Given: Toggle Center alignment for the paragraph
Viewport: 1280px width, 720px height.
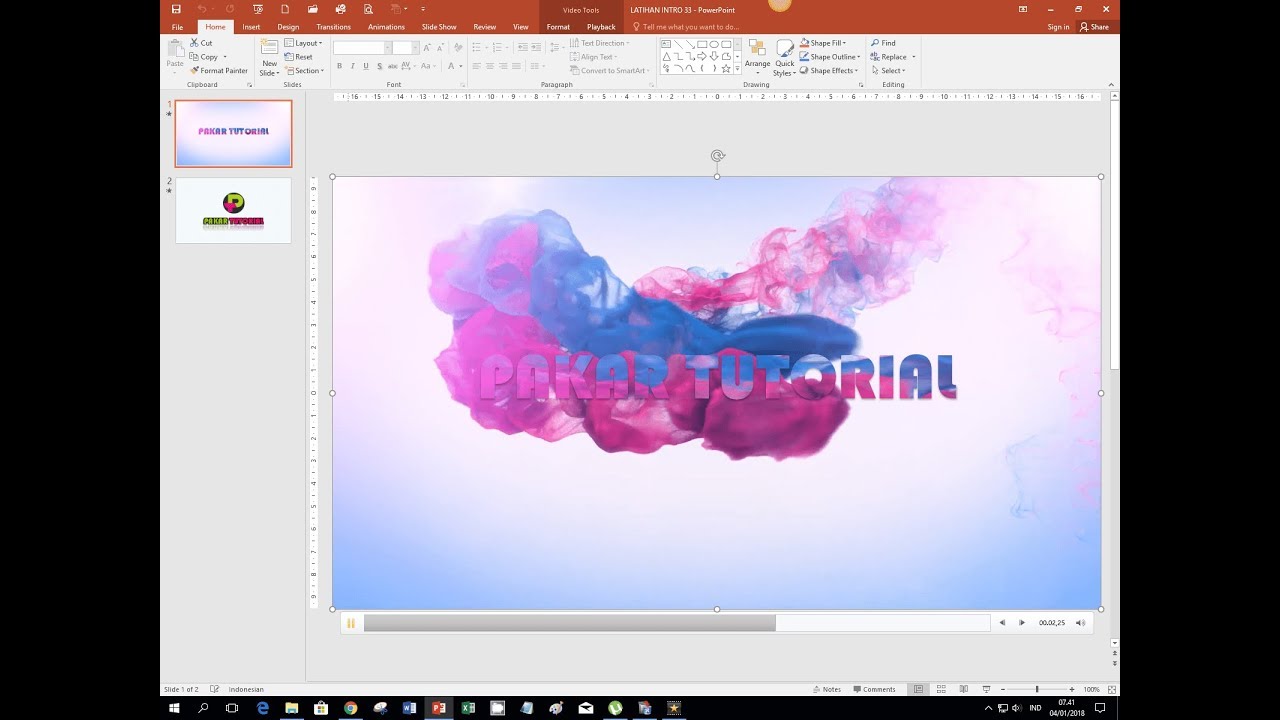Looking at the screenshot, I should (x=489, y=66).
